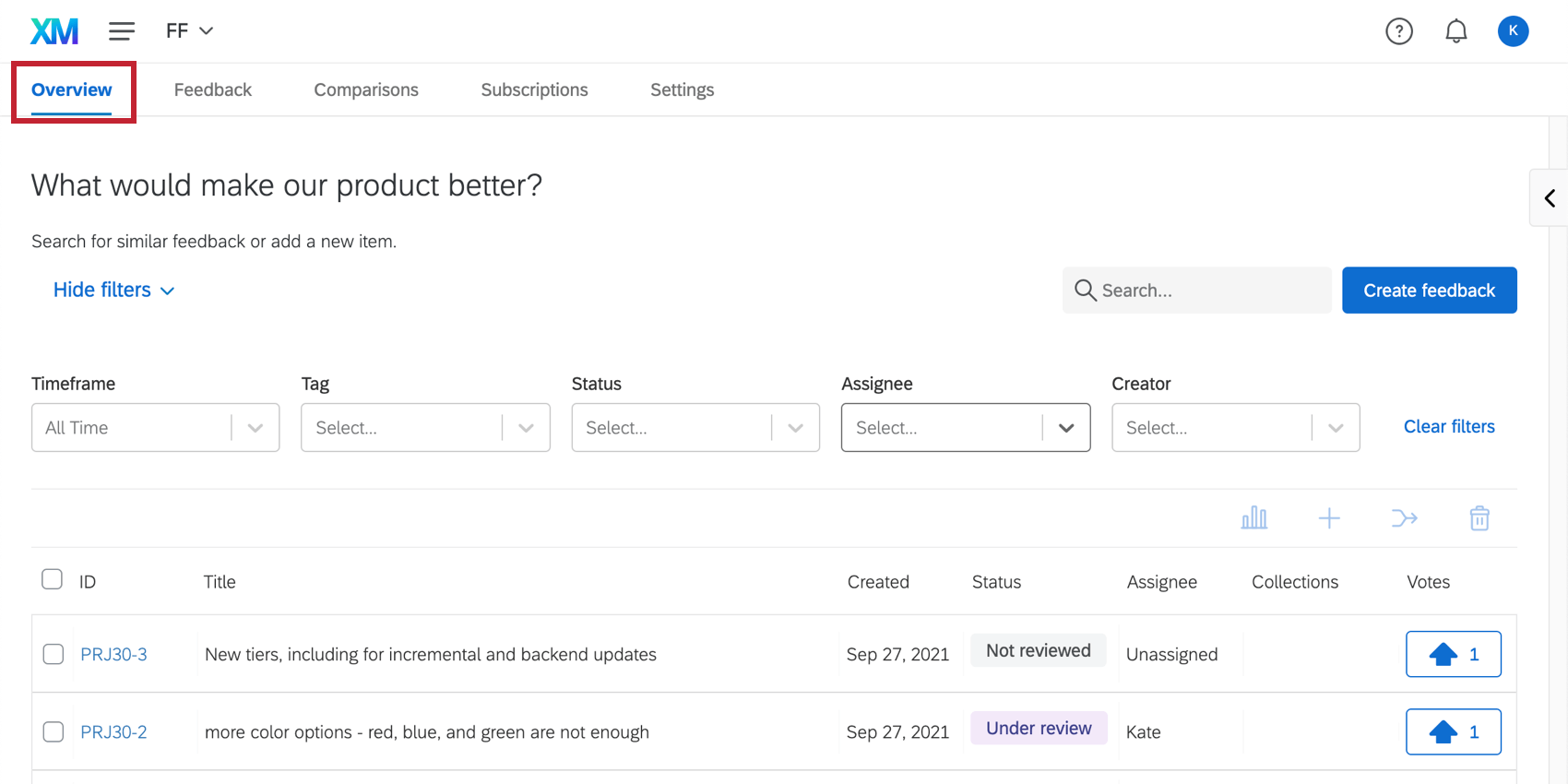1568x784 pixels.
Task: Click the XM logo
Action: [x=54, y=31]
